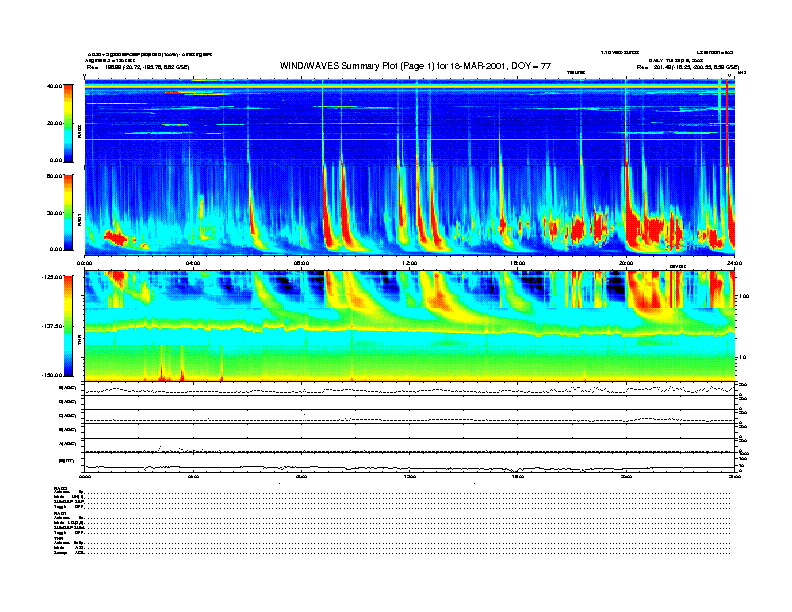
Task: Click the RAD2 color scale bar
Action: 68,123
